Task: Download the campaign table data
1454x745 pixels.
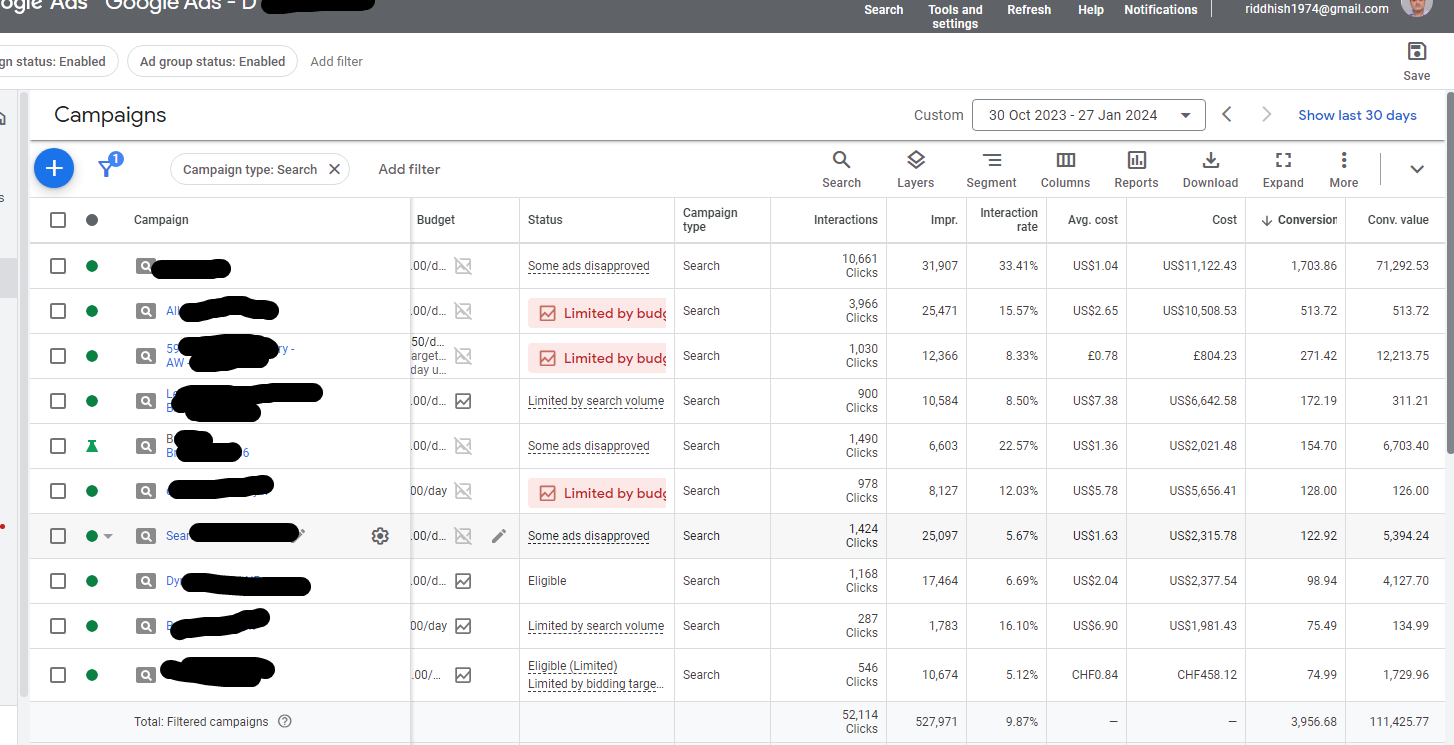Action: tap(1210, 169)
